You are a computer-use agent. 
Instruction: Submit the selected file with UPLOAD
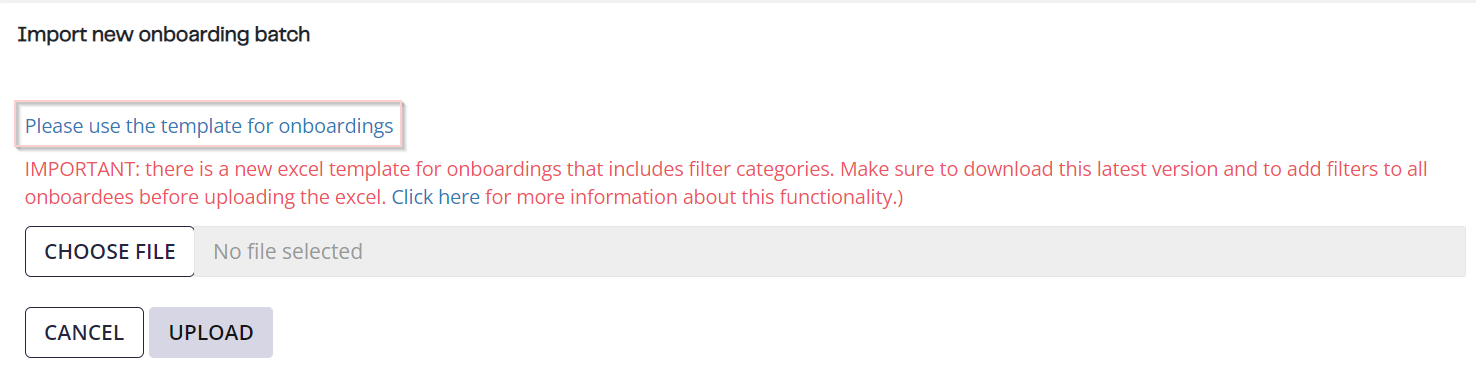[211, 332]
